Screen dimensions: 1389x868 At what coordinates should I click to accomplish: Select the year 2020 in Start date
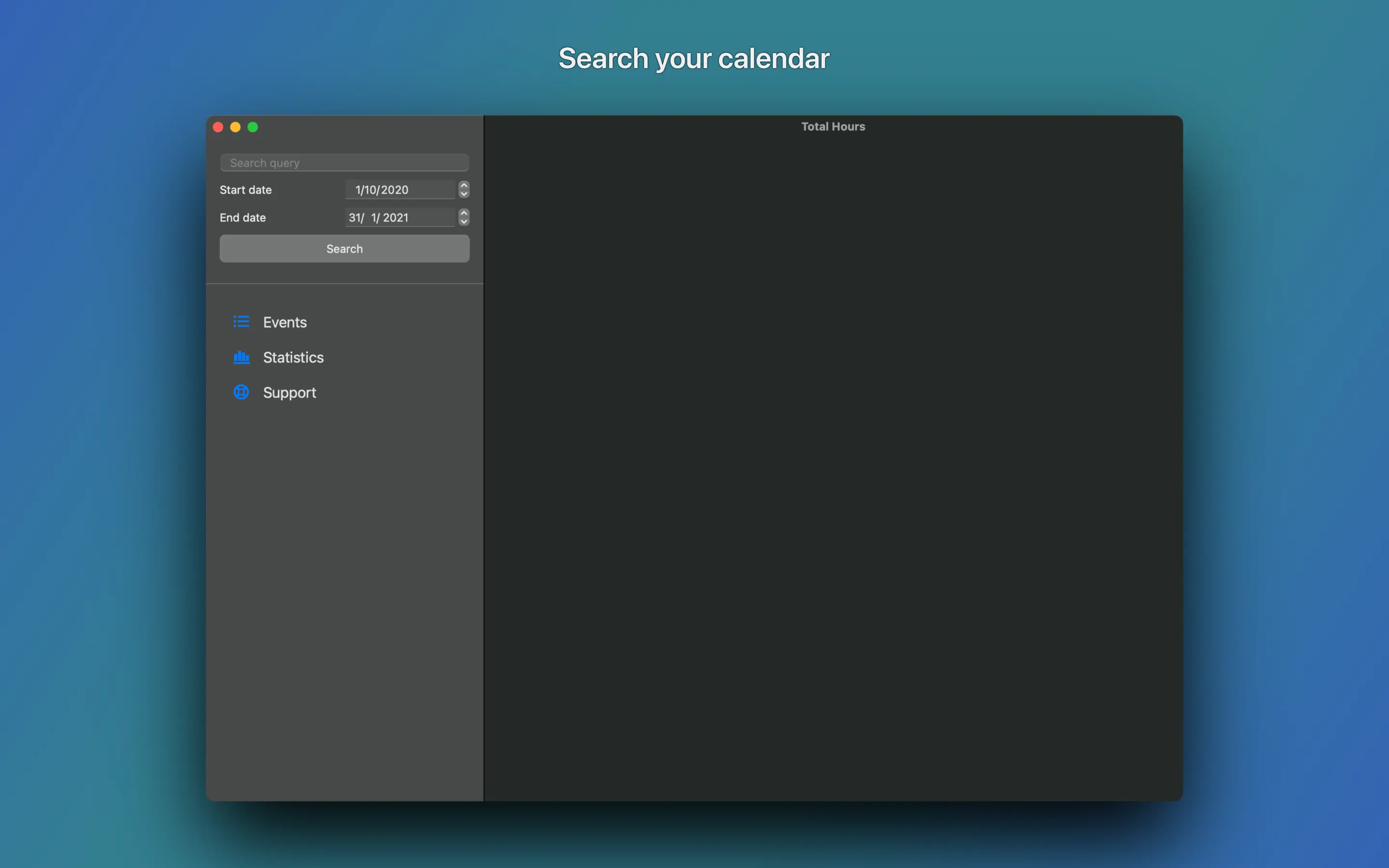coord(395,190)
